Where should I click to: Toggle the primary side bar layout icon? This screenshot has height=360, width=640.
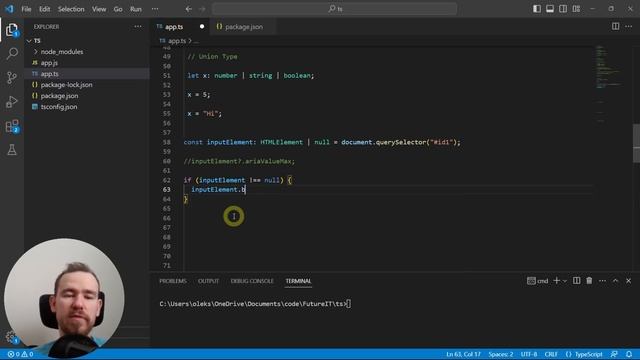point(537,9)
